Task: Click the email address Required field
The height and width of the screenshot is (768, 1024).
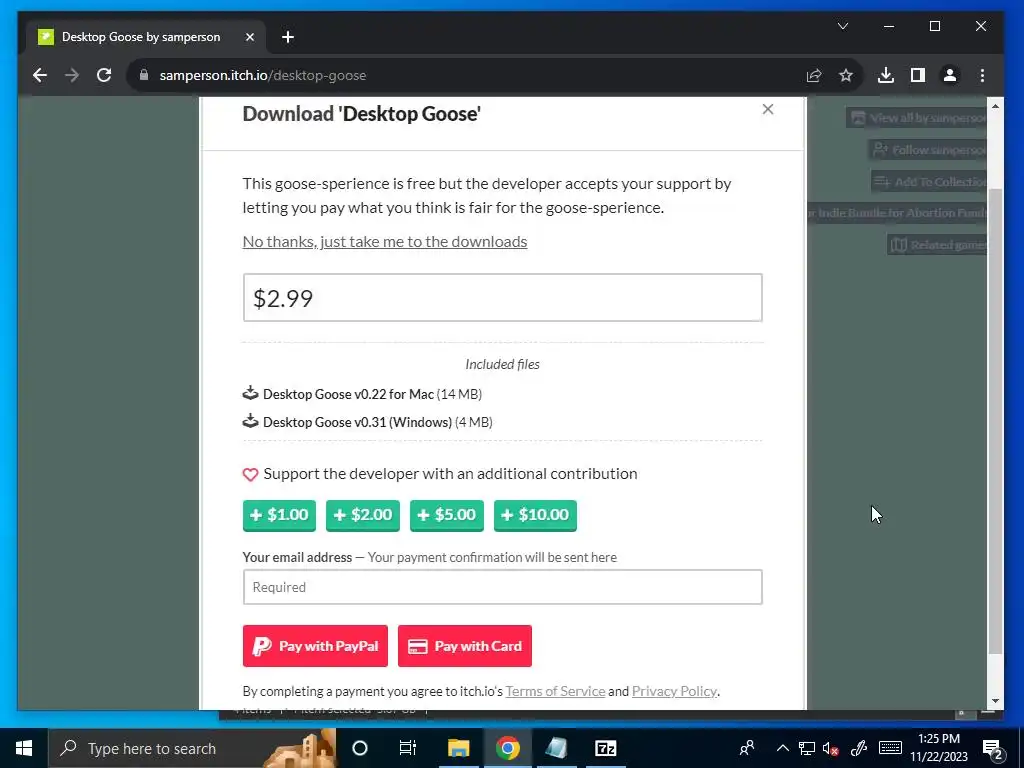Action: point(502,587)
